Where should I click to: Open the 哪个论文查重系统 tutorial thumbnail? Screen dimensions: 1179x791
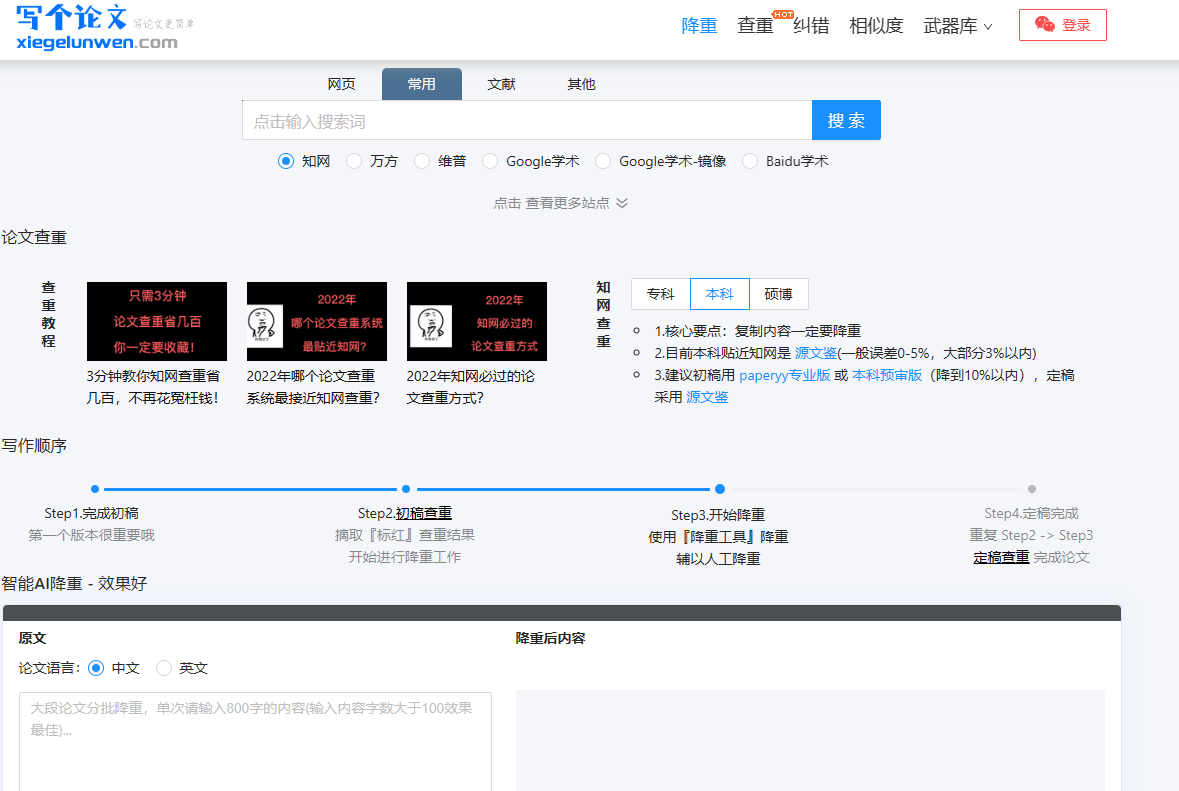[317, 321]
